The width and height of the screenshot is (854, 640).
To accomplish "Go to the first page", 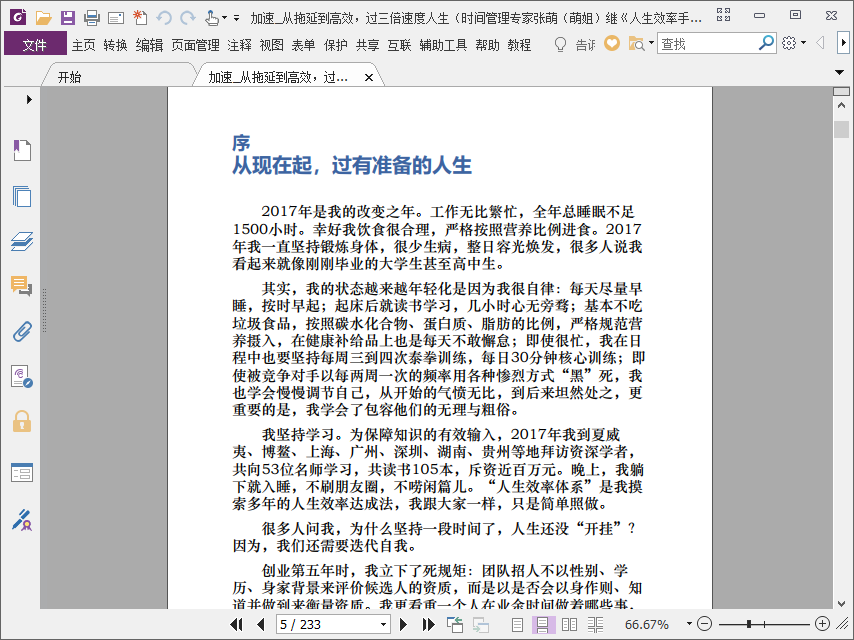I will coord(236,624).
